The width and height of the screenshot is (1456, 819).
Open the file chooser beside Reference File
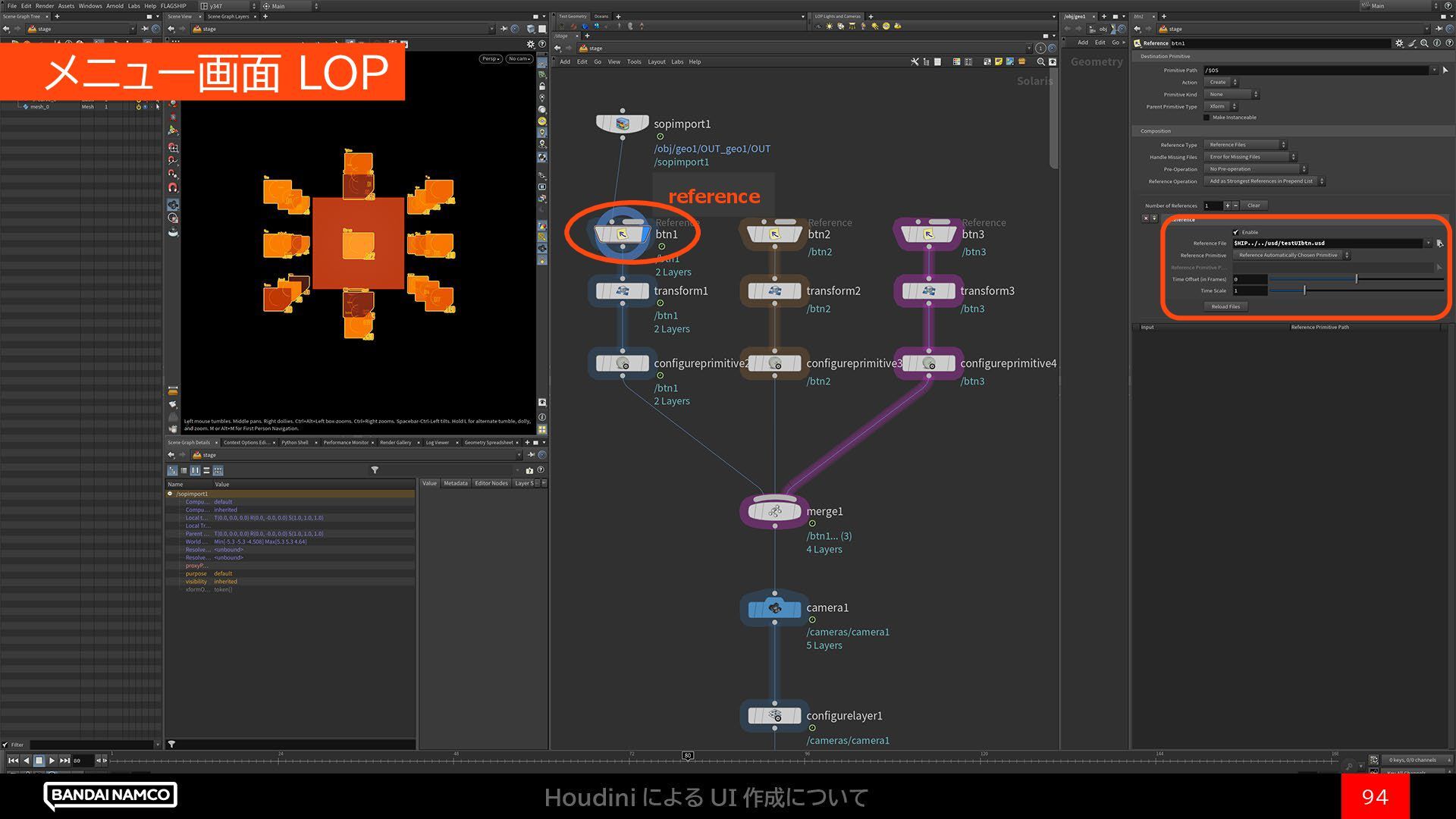click(1439, 243)
